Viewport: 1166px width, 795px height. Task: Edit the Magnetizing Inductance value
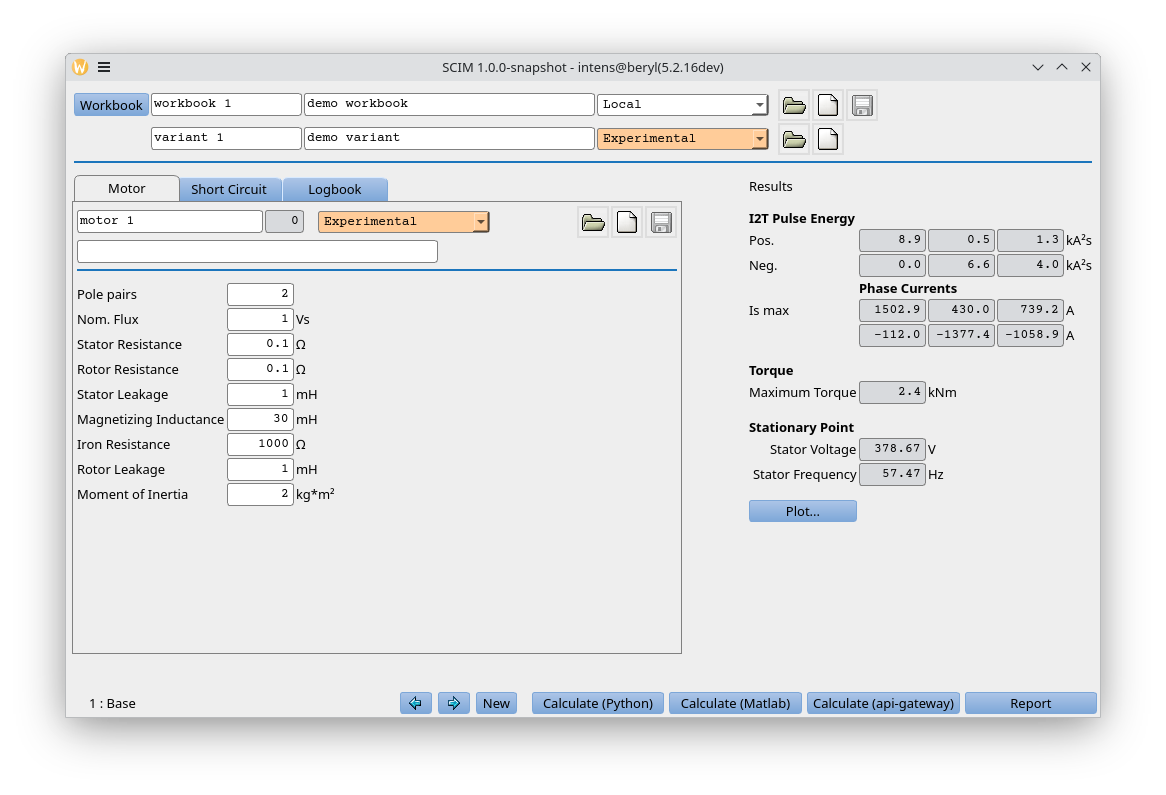pos(260,419)
